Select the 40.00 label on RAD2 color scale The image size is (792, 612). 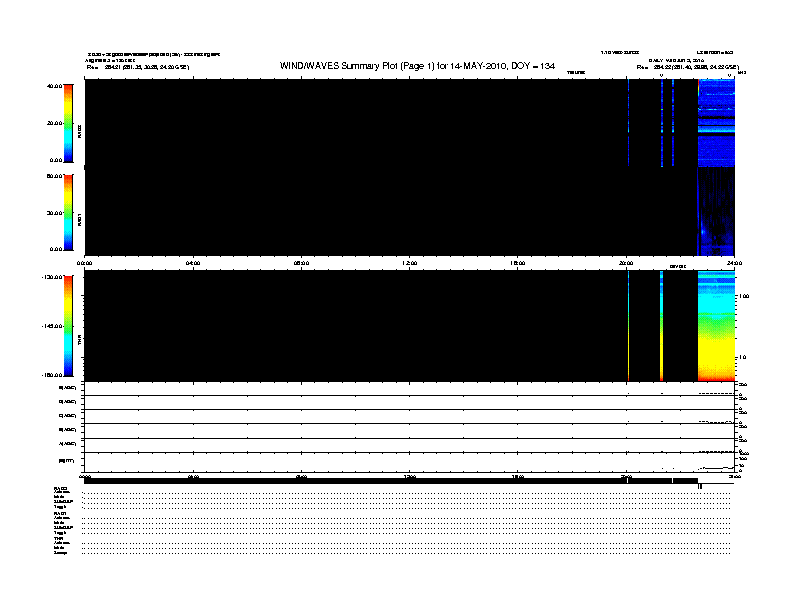[x=54, y=86]
